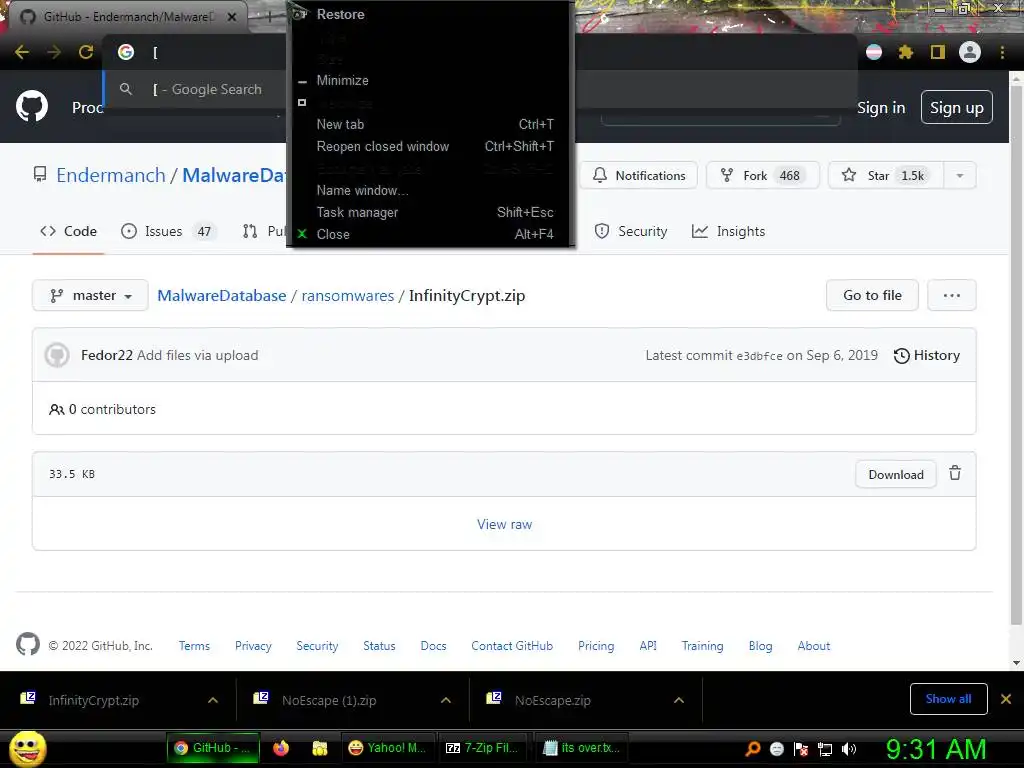Open the Chrome three-dot menu
The image size is (1024, 768).
(1002, 52)
